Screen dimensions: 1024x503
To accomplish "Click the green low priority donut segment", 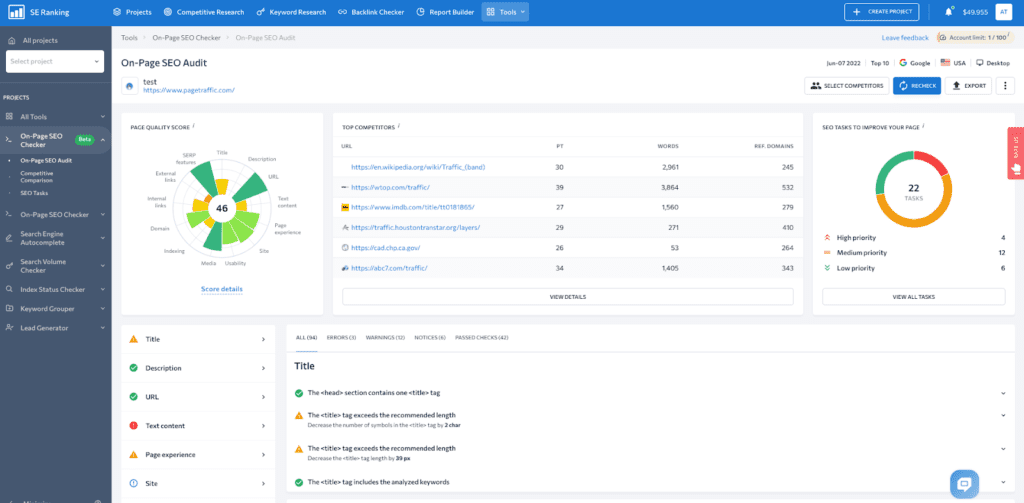I will (888, 169).
